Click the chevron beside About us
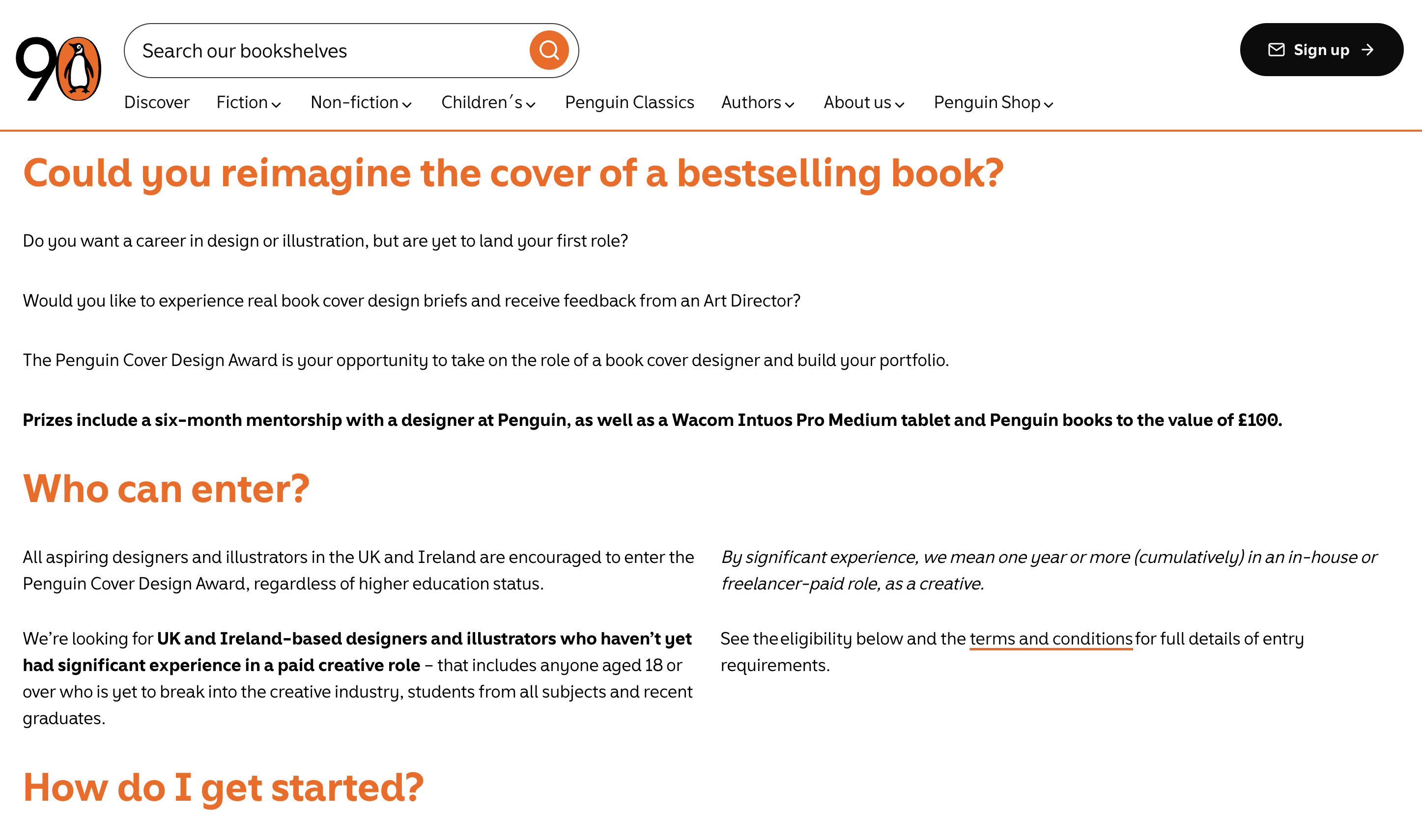Screen dimensions: 1422x840 pos(900,104)
